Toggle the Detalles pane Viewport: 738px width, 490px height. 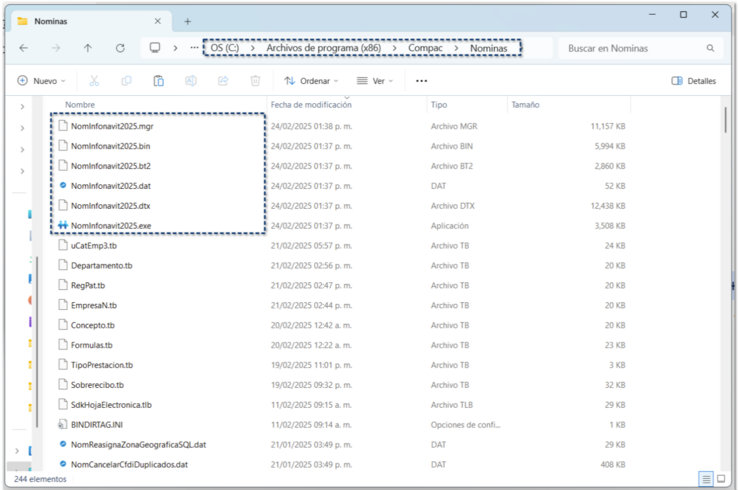click(x=694, y=81)
